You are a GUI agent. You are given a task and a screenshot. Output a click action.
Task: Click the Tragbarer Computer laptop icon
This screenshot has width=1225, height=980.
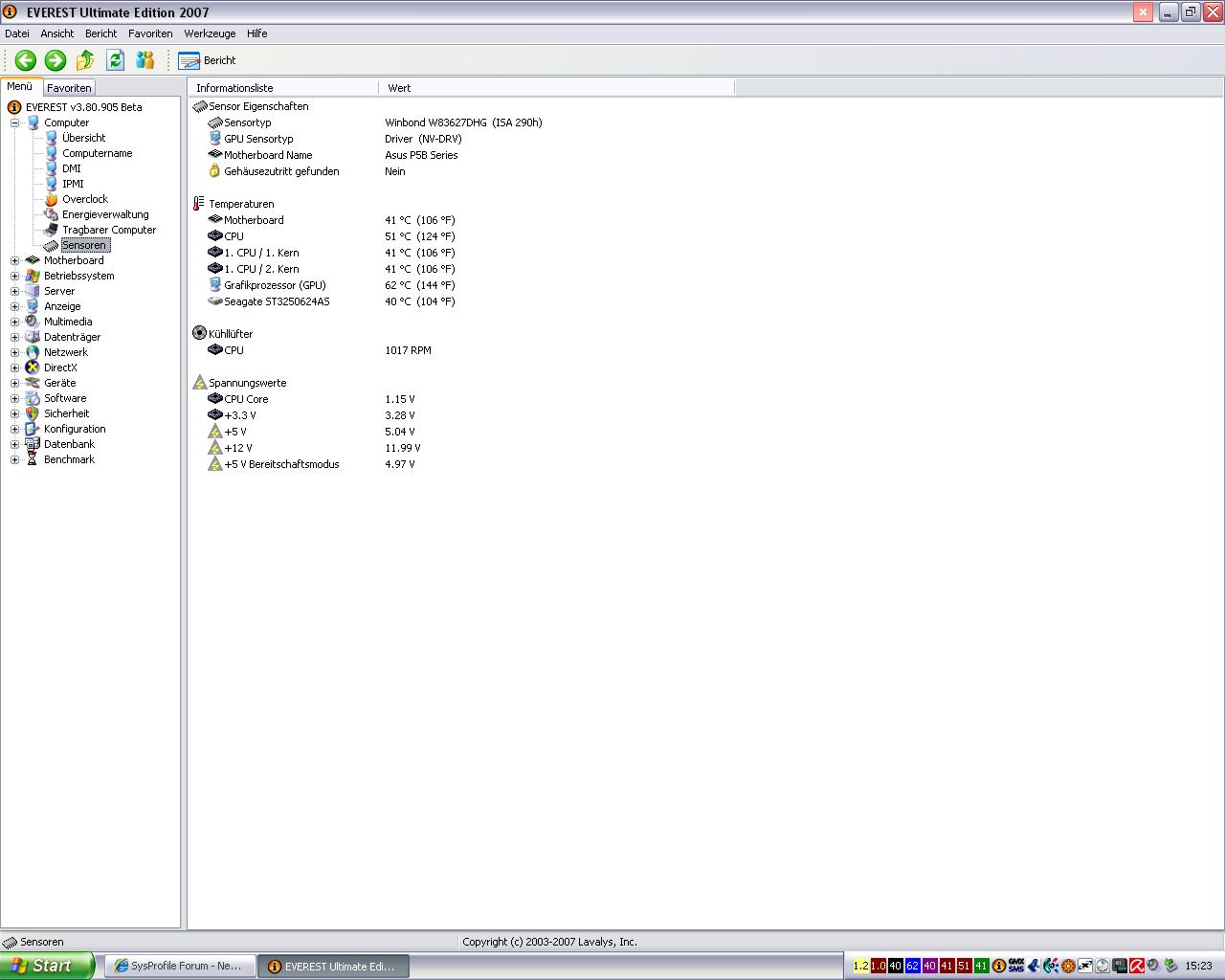51,230
